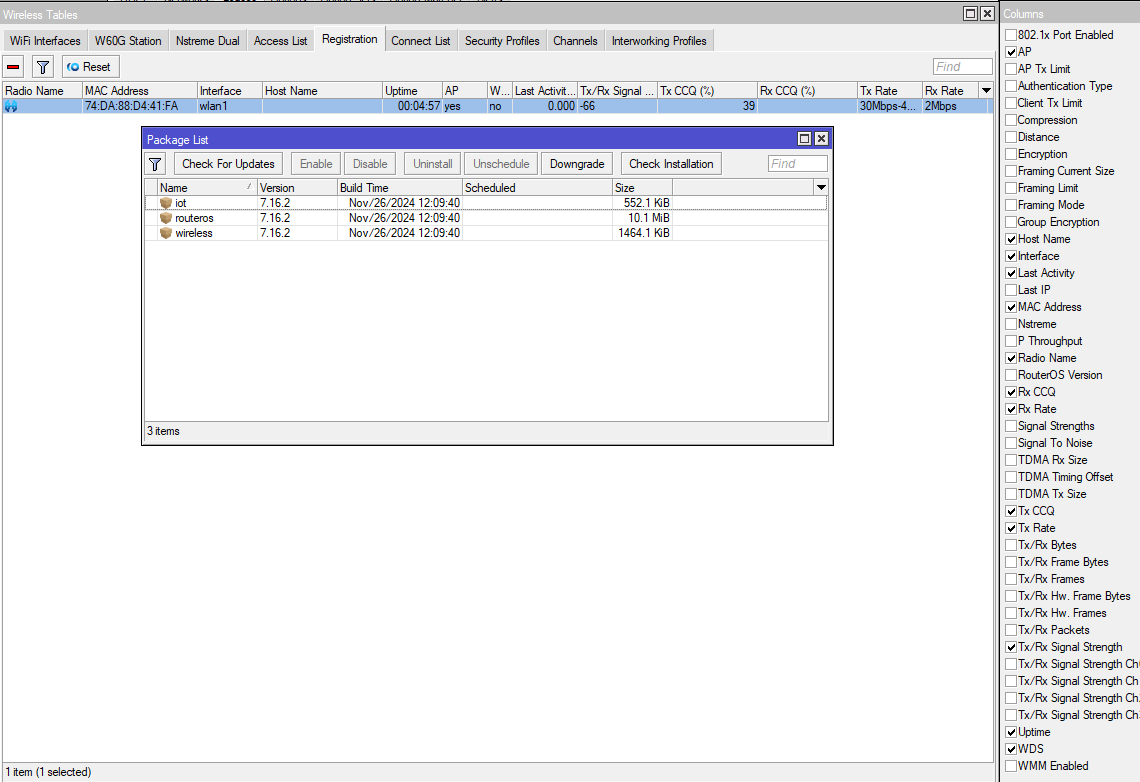The image size is (1140, 782).
Task: Click the Reset button
Action: click(90, 67)
